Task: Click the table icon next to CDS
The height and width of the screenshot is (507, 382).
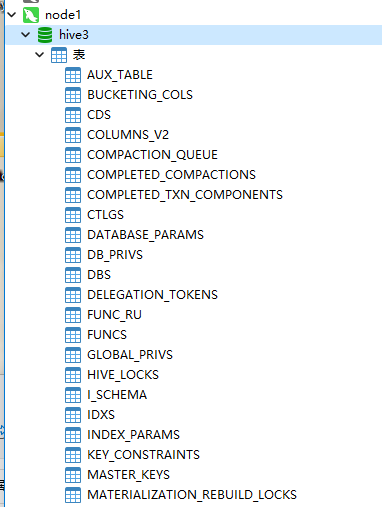Action: click(73, 115)
